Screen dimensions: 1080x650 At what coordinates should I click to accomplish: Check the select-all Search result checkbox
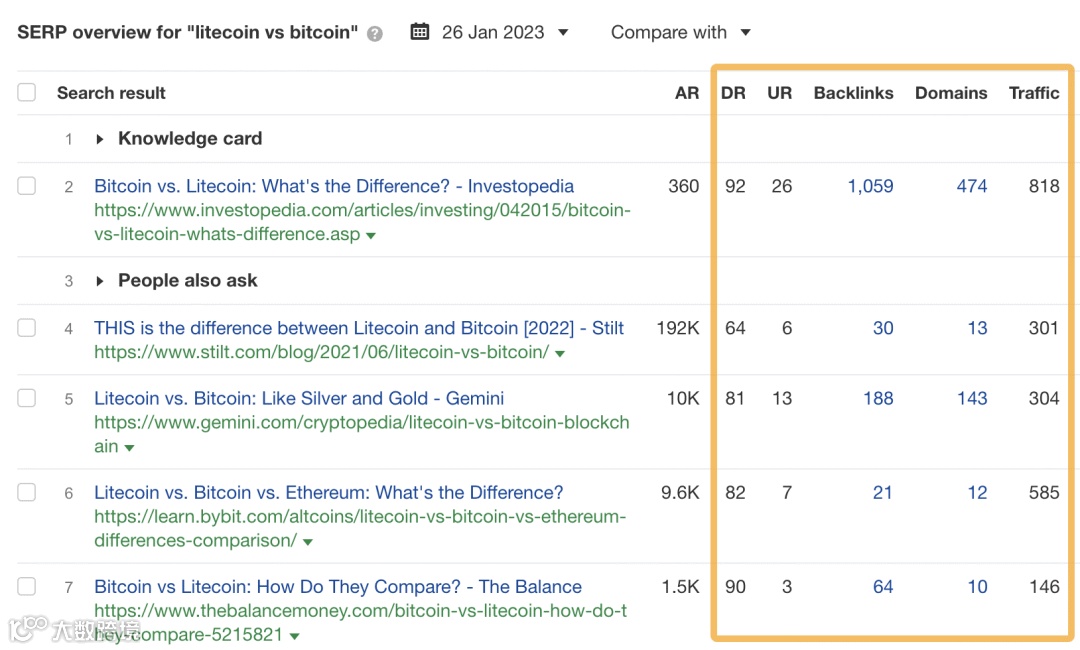pyautogui.click(x=27, y=92)
